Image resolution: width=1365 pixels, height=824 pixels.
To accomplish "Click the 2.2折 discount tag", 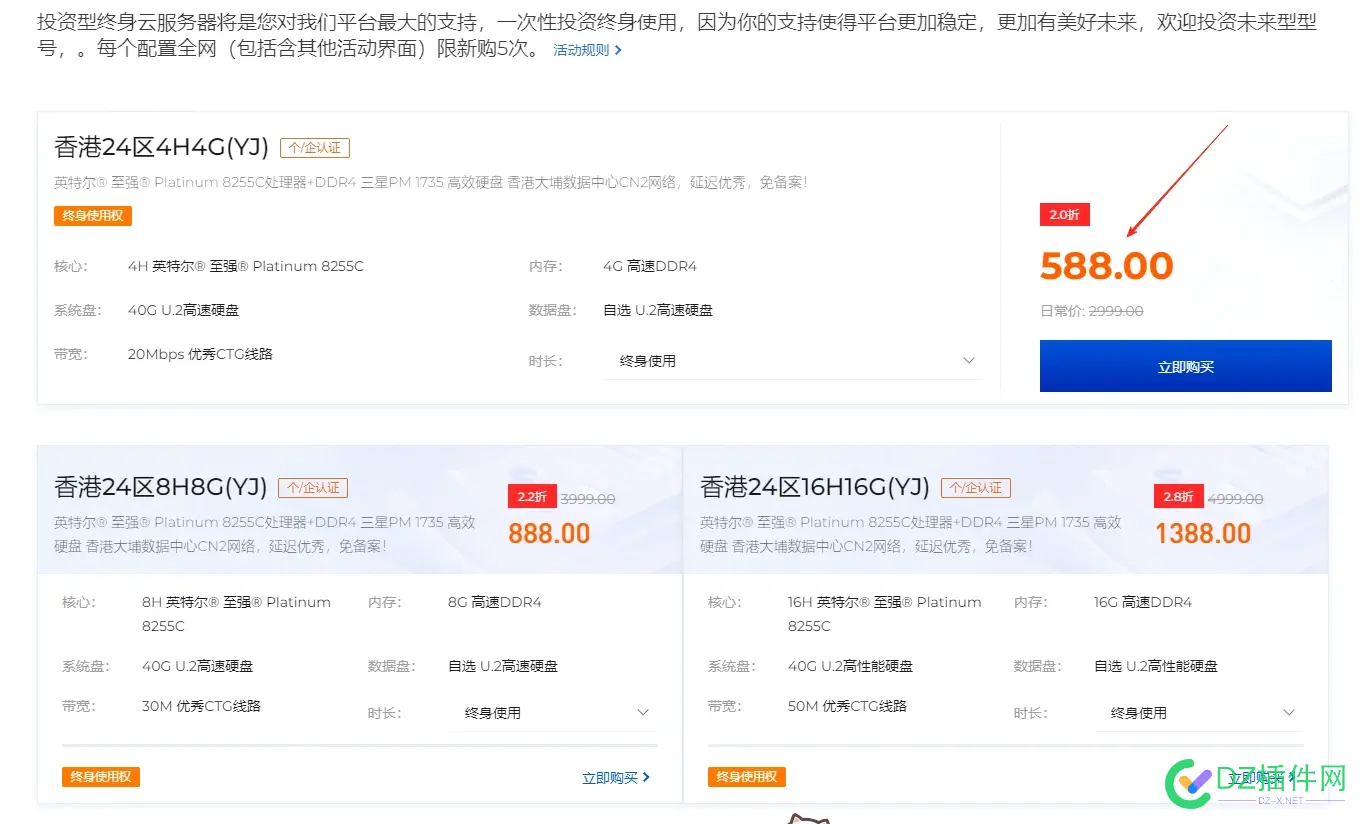I will pos(532,497).
